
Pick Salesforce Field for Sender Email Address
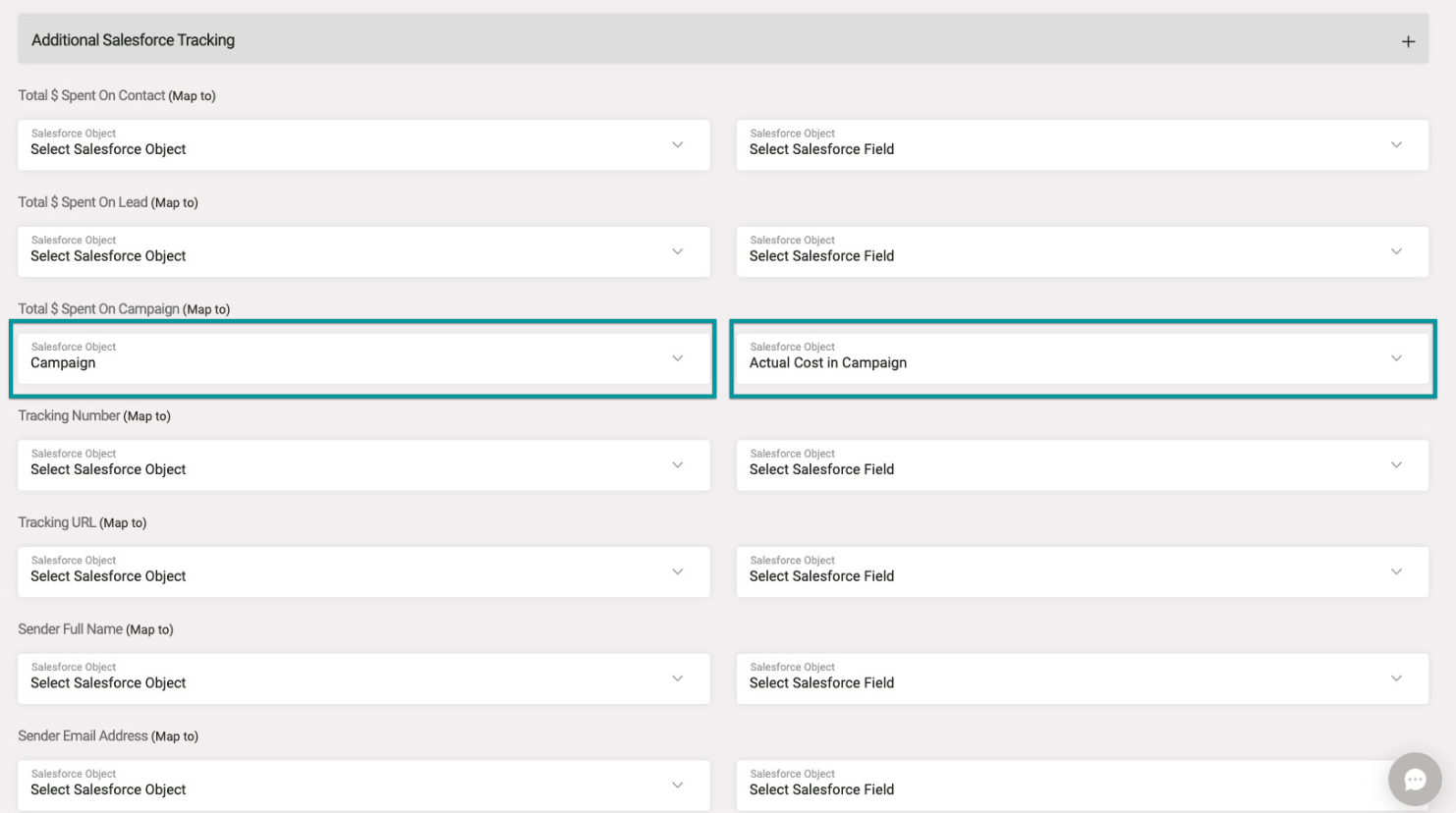(1061, 786)
